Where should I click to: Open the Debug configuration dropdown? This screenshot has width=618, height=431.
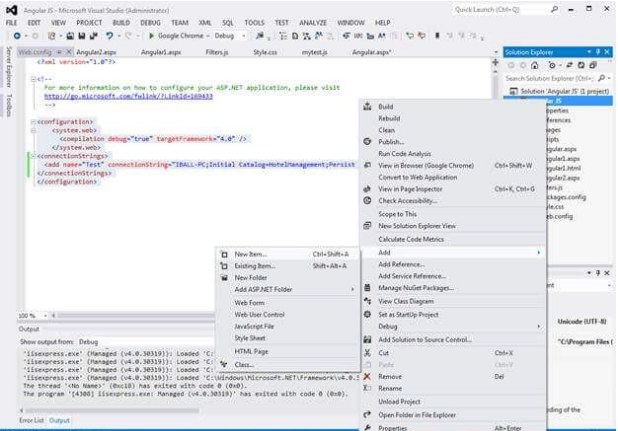pos(230,36)
